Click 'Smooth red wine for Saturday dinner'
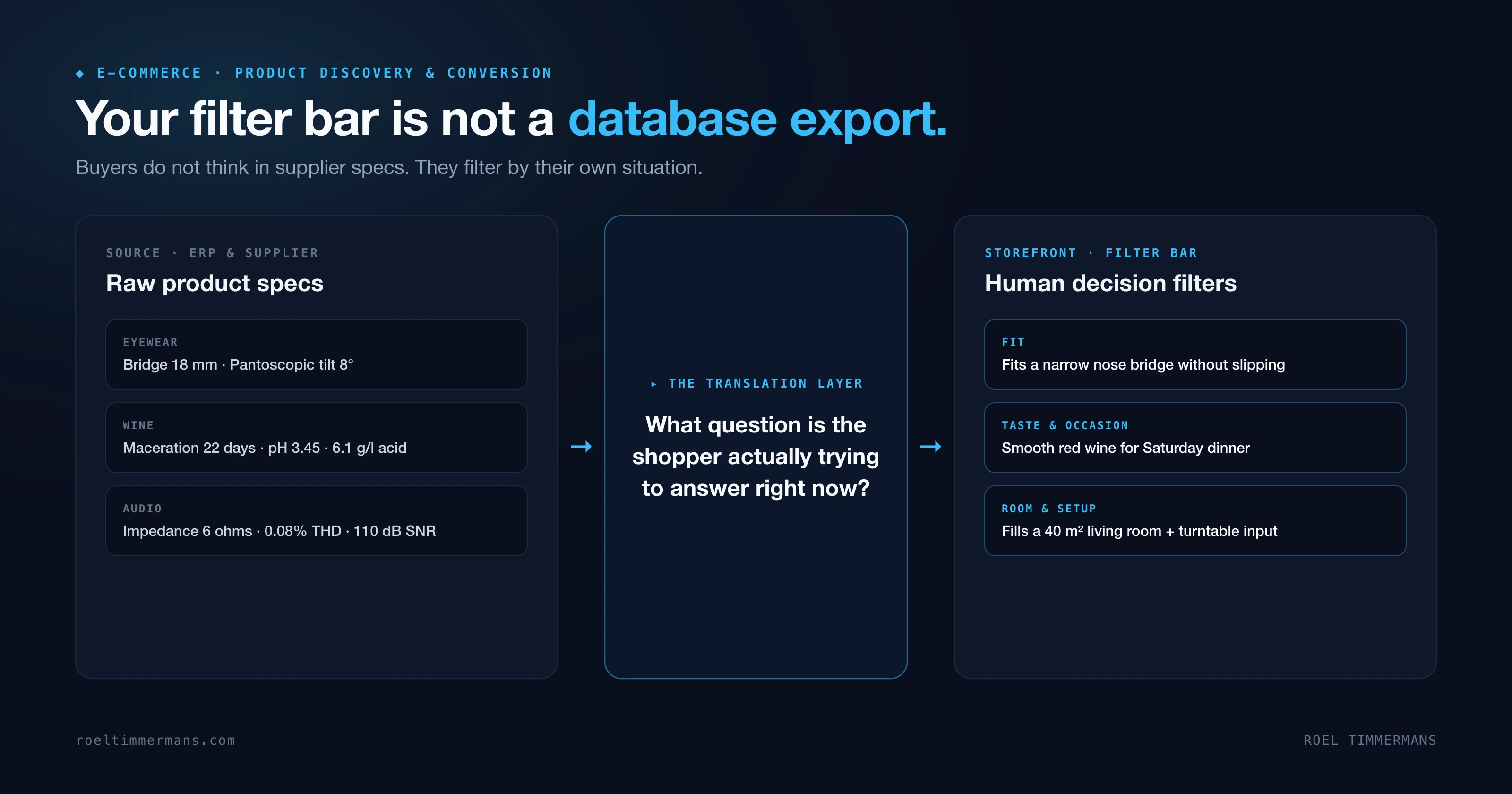 click(1125, 448)
